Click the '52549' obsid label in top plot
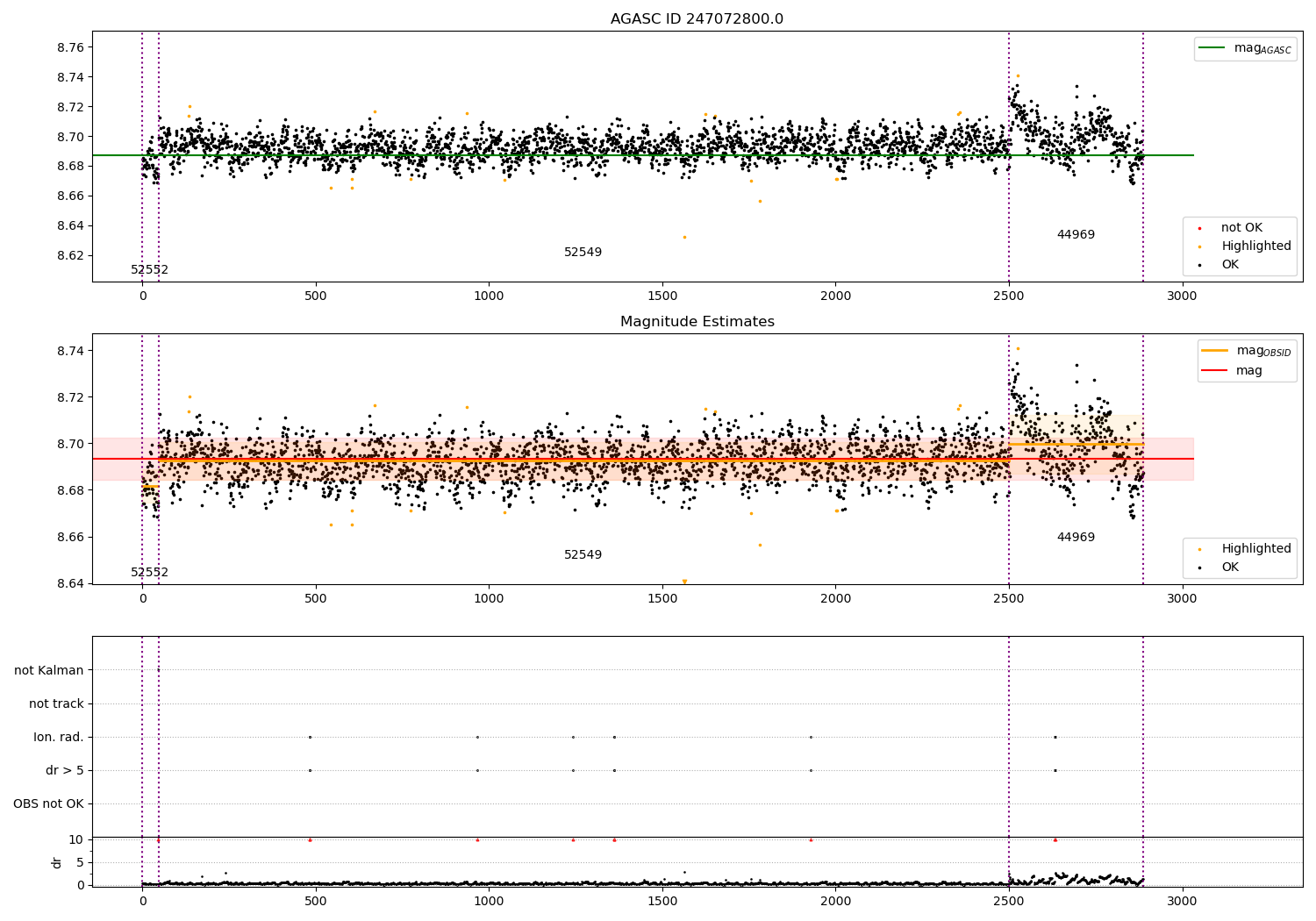 [583, 253]
